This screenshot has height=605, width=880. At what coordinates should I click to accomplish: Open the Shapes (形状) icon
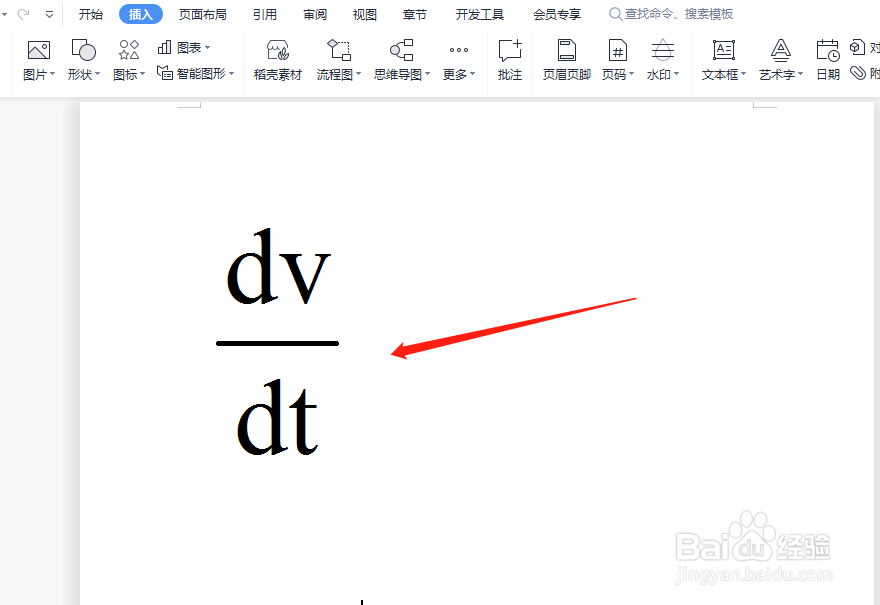pos(84,50)
